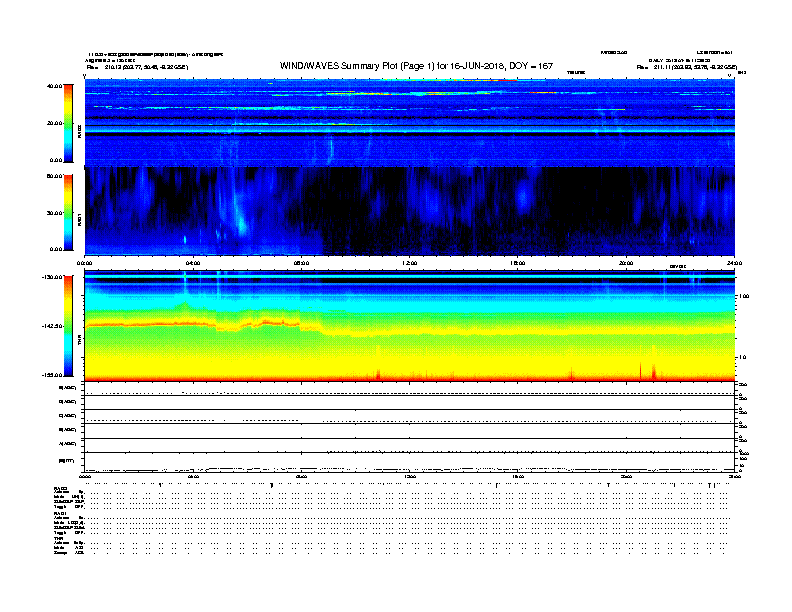
Task: Click the RAD1 vertical axis label
Action: [79, 220]
